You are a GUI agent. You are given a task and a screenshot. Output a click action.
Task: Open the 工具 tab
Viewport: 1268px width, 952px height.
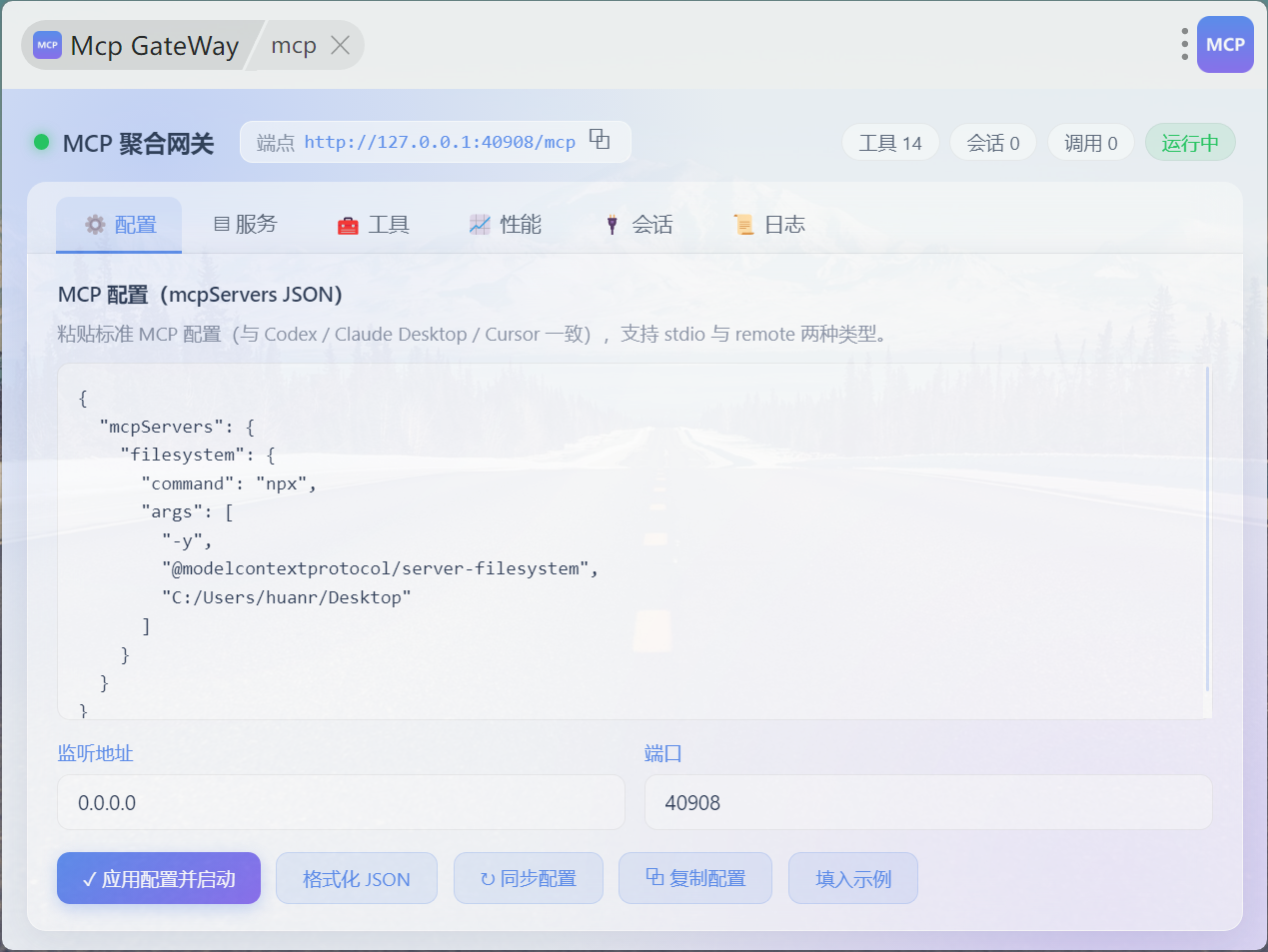[x=374, y=225]
